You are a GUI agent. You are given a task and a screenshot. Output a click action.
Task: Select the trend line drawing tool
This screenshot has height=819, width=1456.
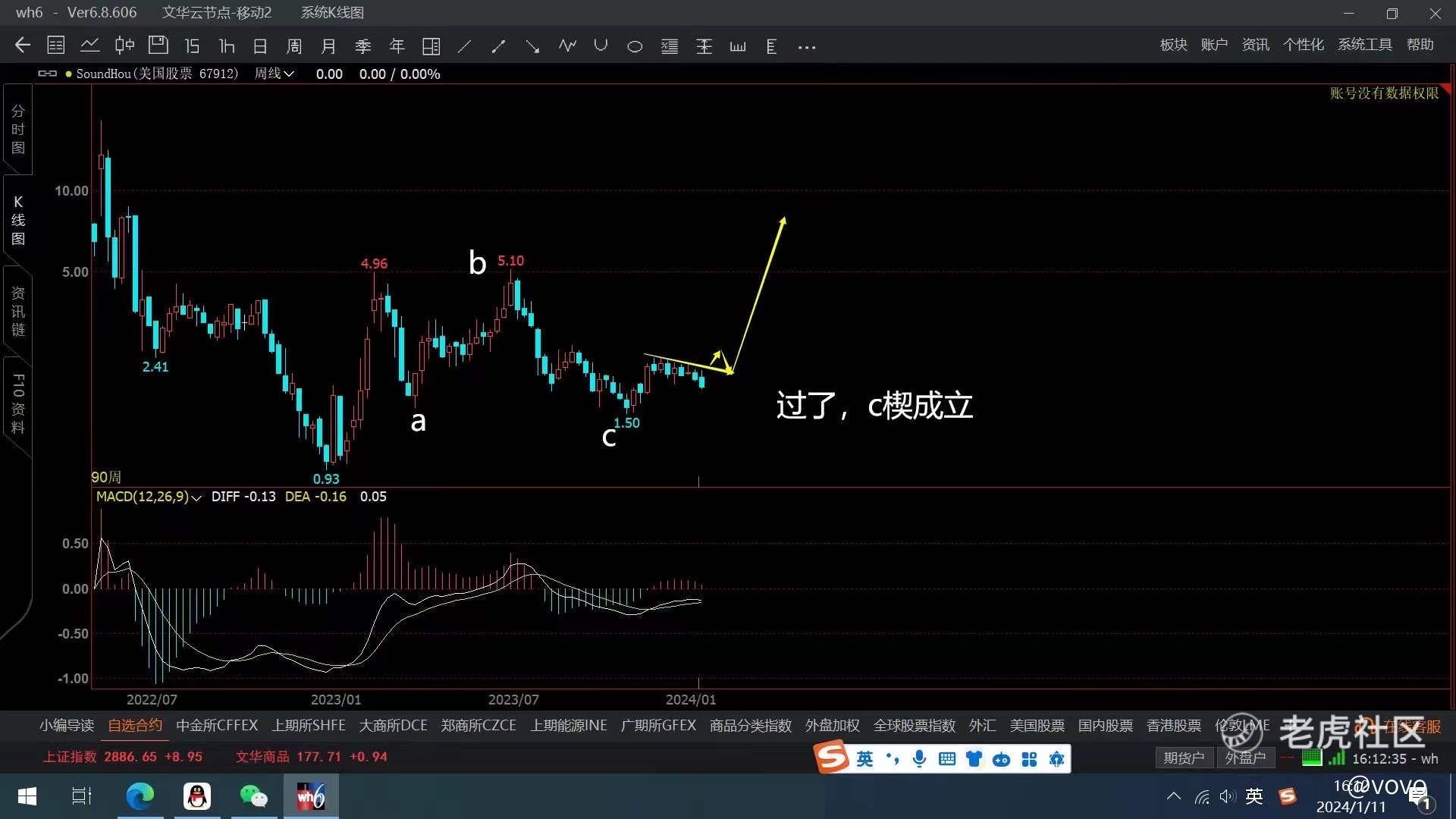[x=464, y=46]
